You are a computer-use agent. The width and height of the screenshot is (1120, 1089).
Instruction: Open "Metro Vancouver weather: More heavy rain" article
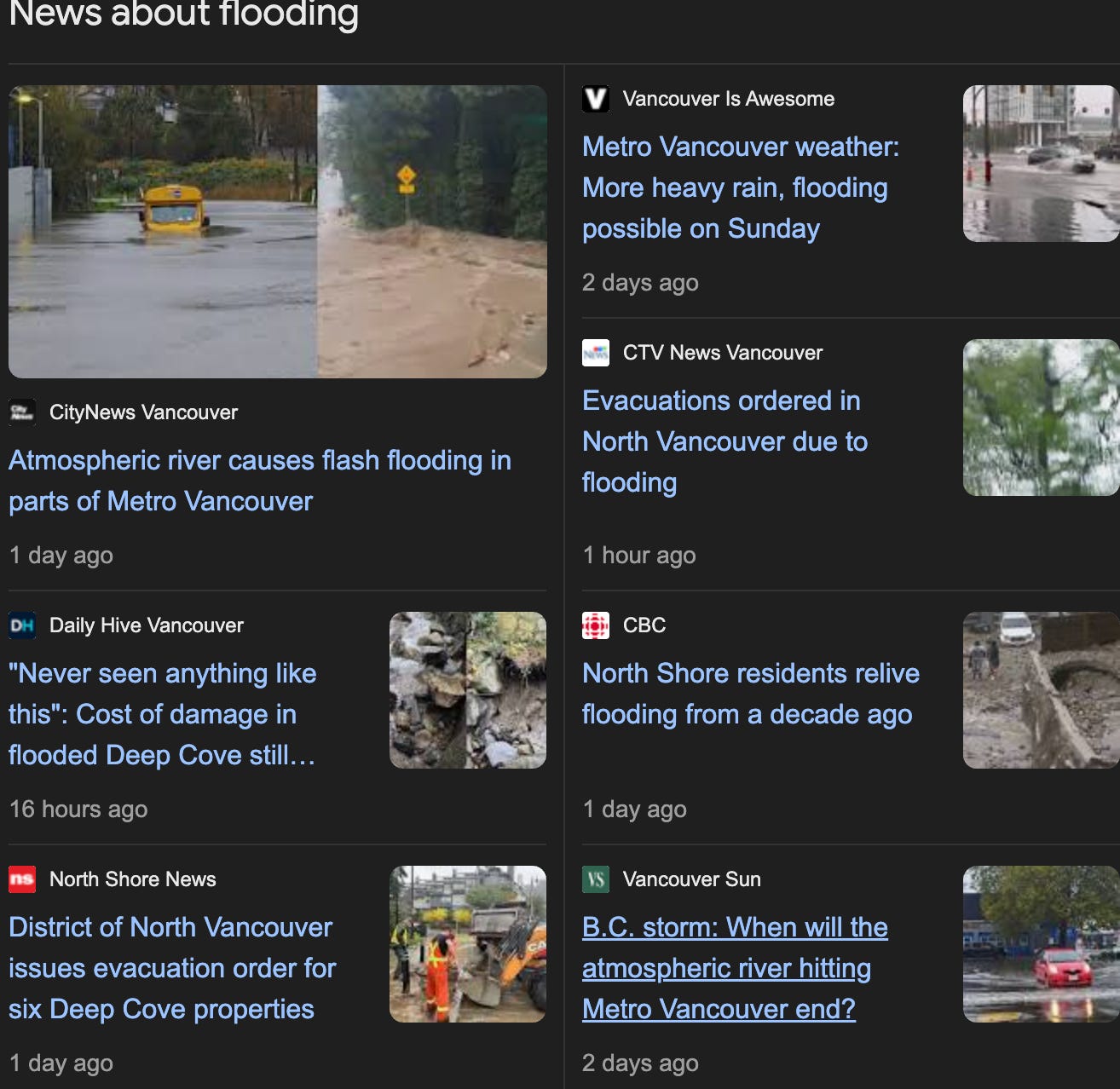[741, 187]
